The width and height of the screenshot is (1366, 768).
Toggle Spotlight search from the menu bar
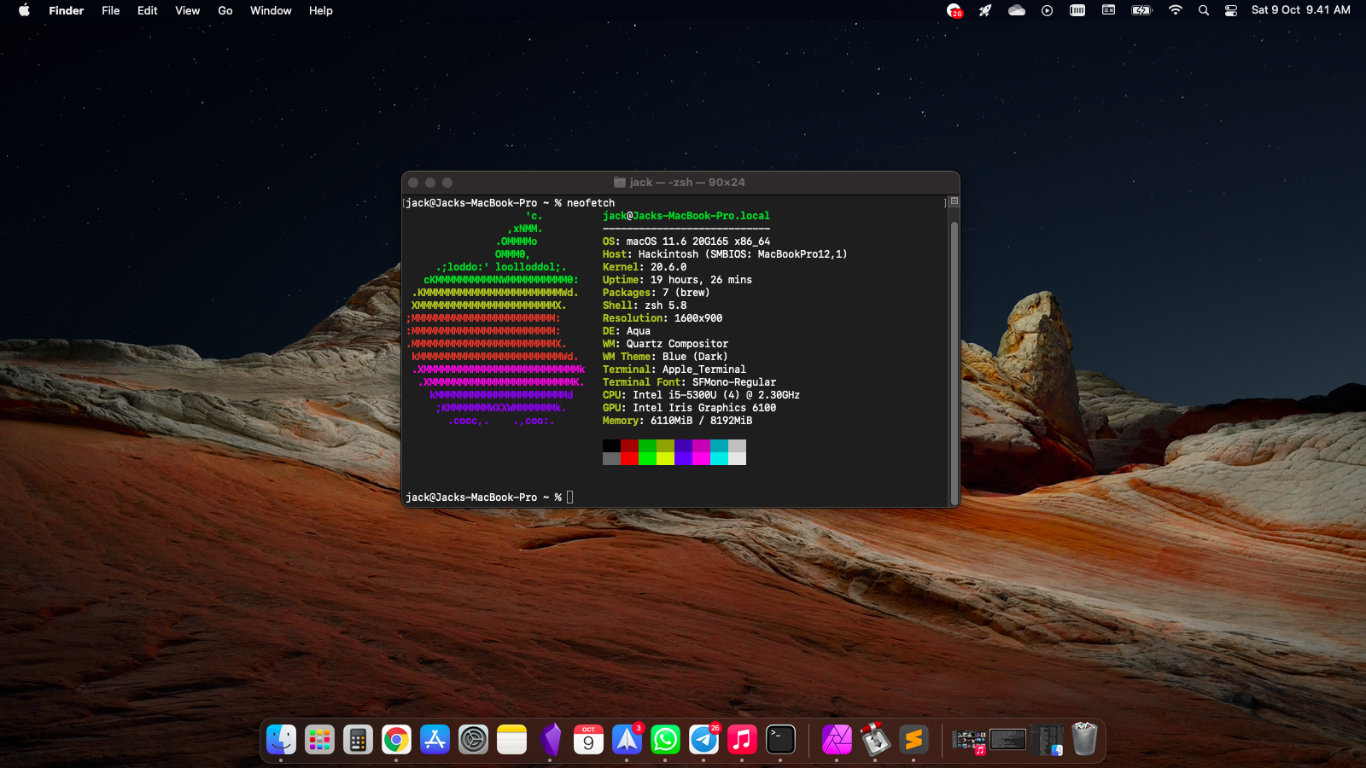coord(1202,10)
